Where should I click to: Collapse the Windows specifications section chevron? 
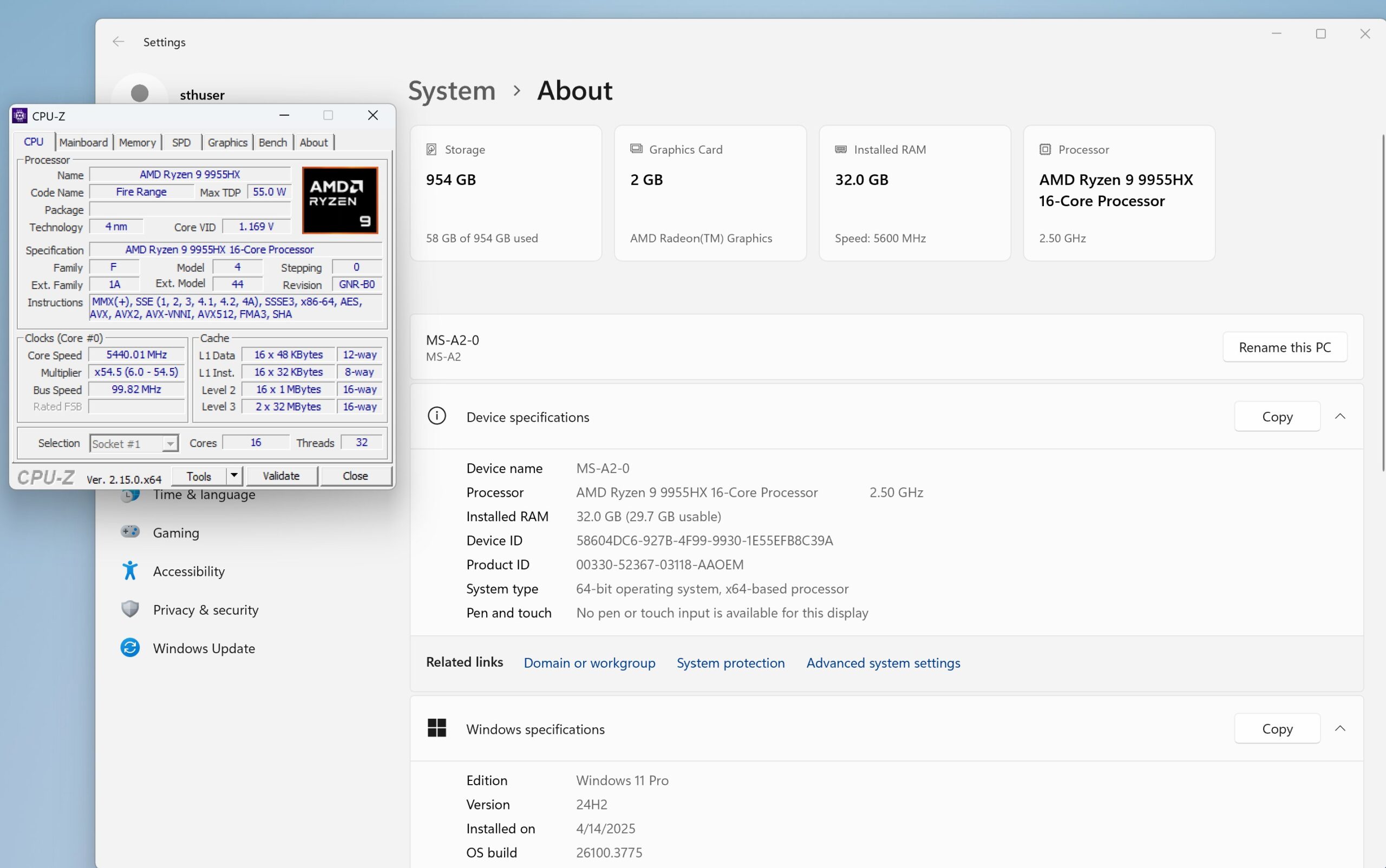coord(1340,728)
